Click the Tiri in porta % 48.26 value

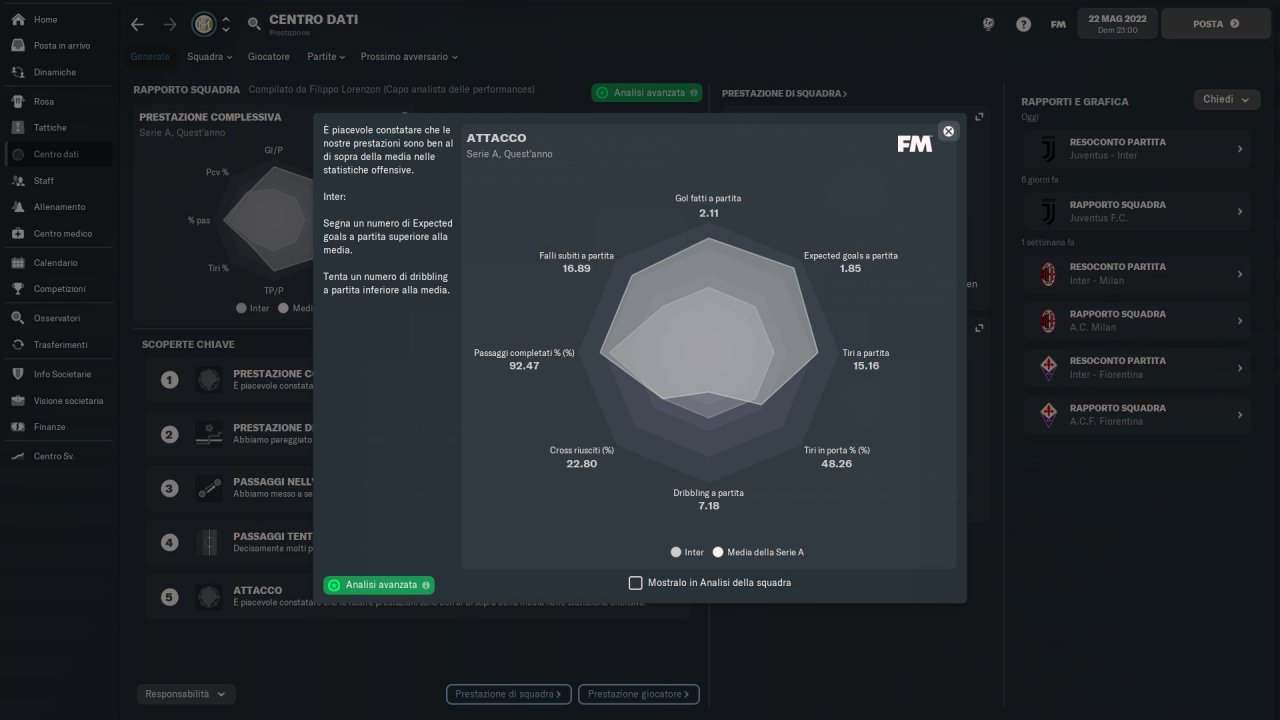837,464
